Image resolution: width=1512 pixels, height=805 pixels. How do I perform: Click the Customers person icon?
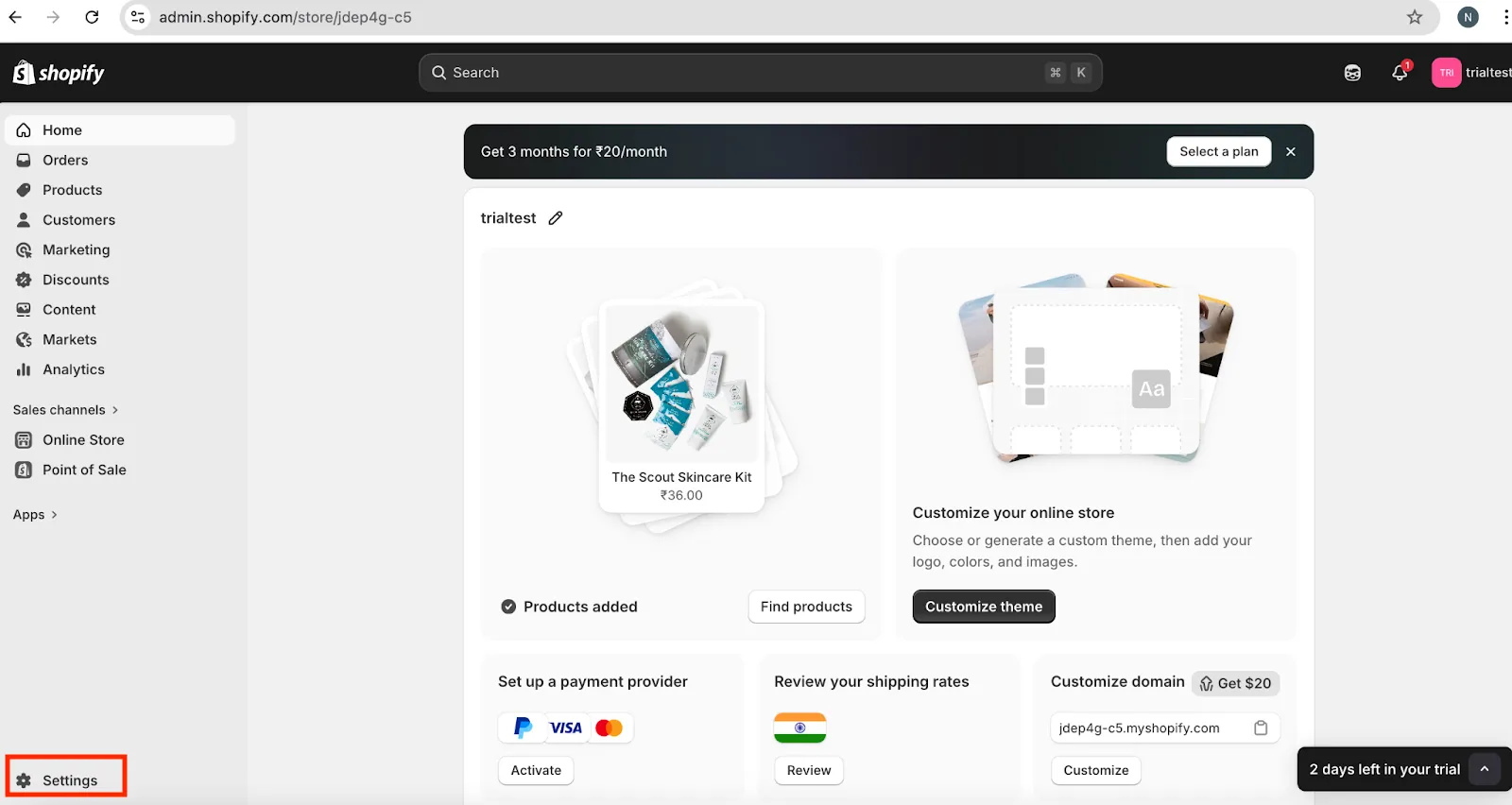[24, 220]
